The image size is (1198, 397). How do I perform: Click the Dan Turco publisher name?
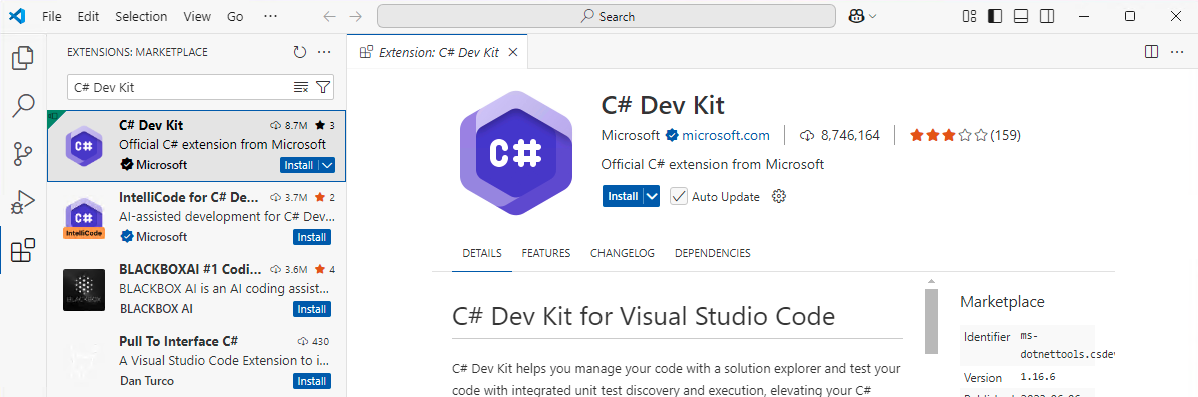click(x=147, y=381)
